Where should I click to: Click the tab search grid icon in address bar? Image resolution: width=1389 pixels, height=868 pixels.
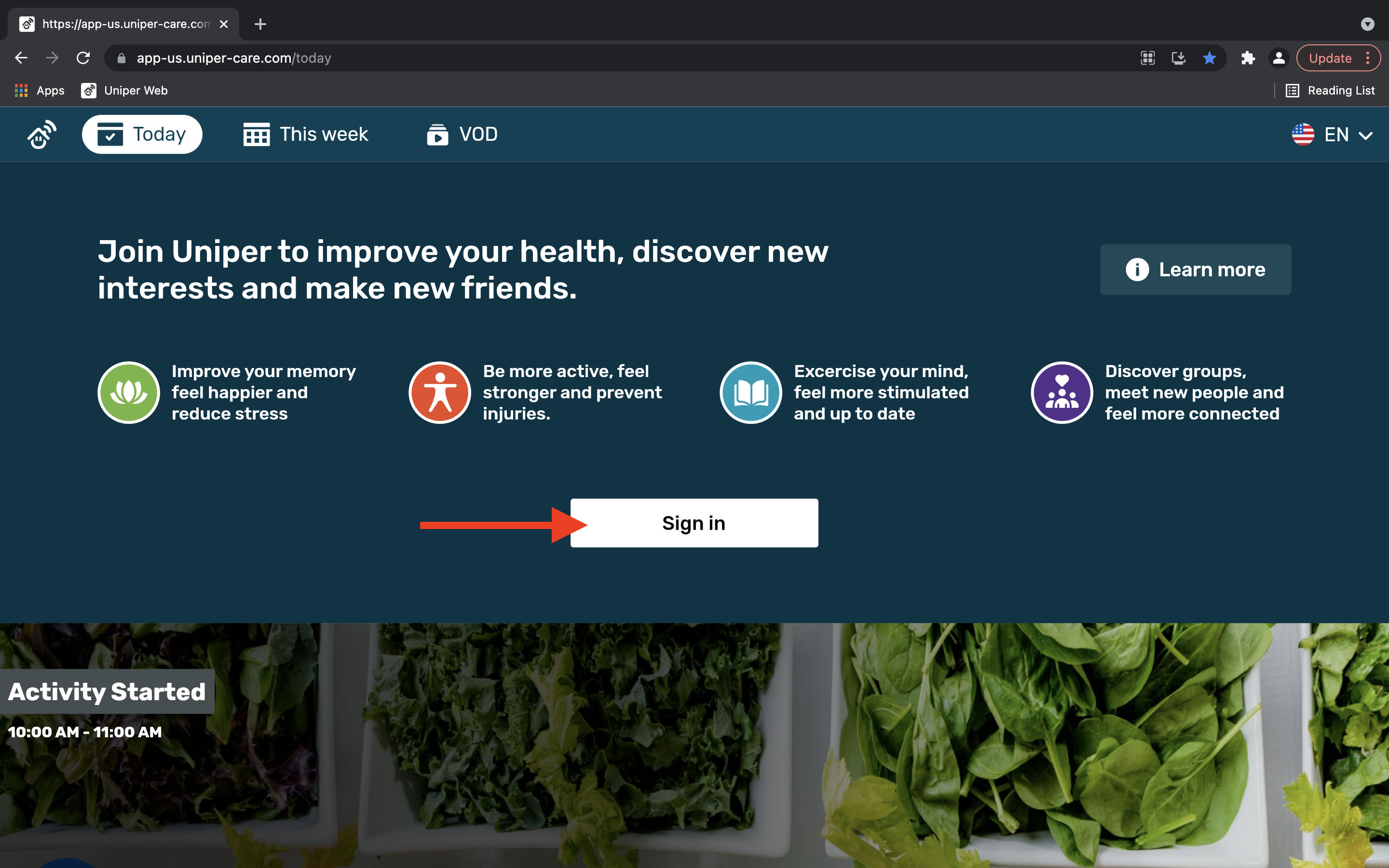tap(1147, 58)
